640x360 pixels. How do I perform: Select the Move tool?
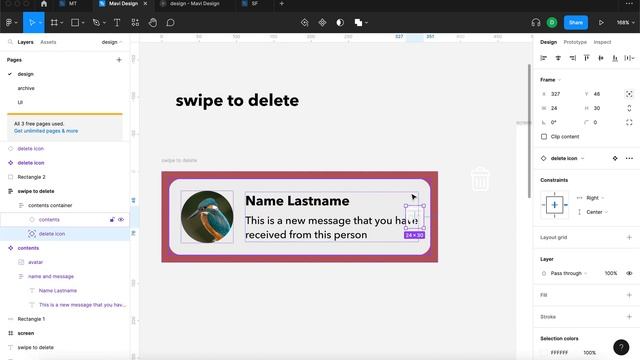click(x=32, y=22)
